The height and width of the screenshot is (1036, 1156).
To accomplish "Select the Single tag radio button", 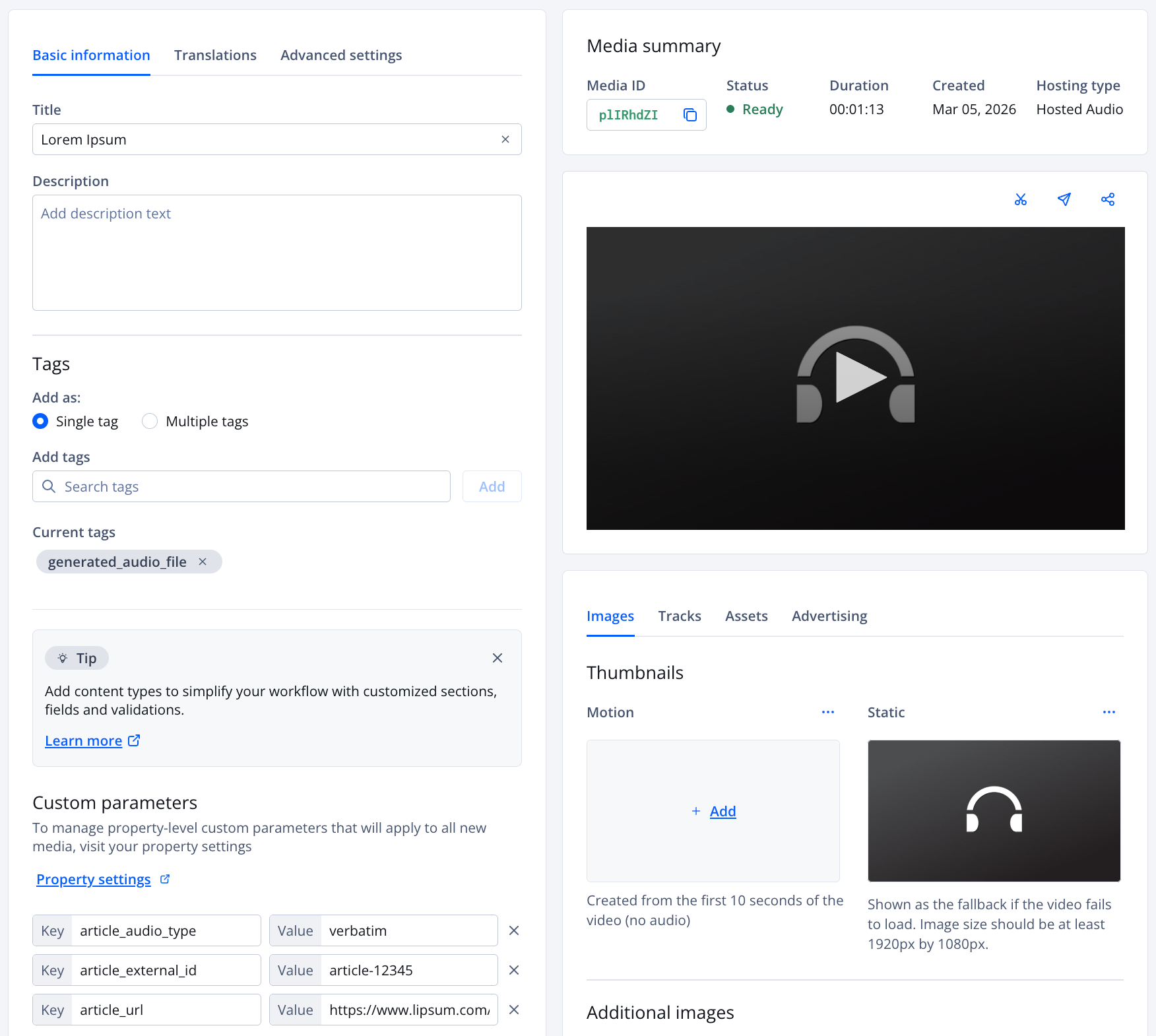I will [x=40, y=421].
